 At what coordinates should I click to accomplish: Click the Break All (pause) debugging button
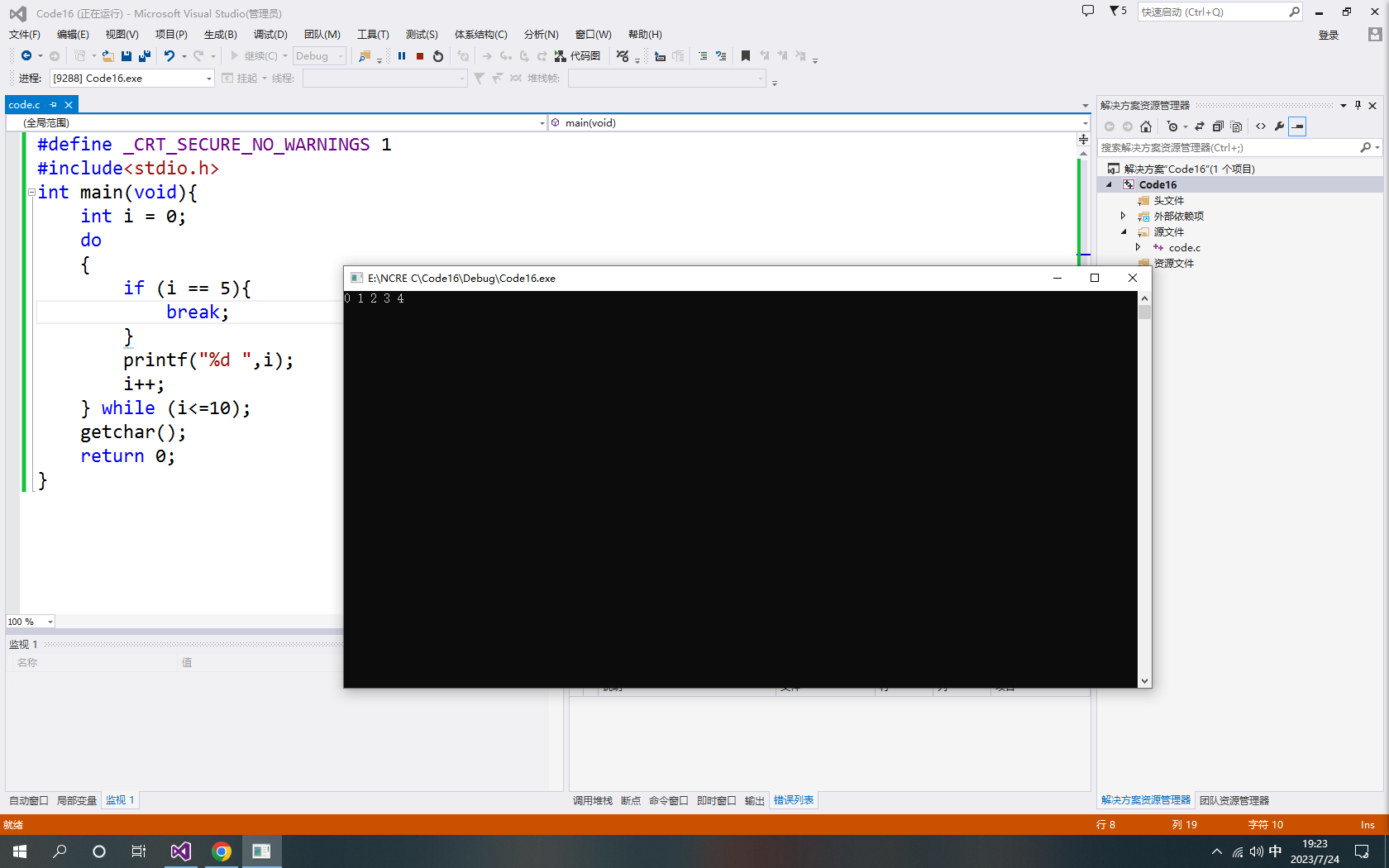402,56
